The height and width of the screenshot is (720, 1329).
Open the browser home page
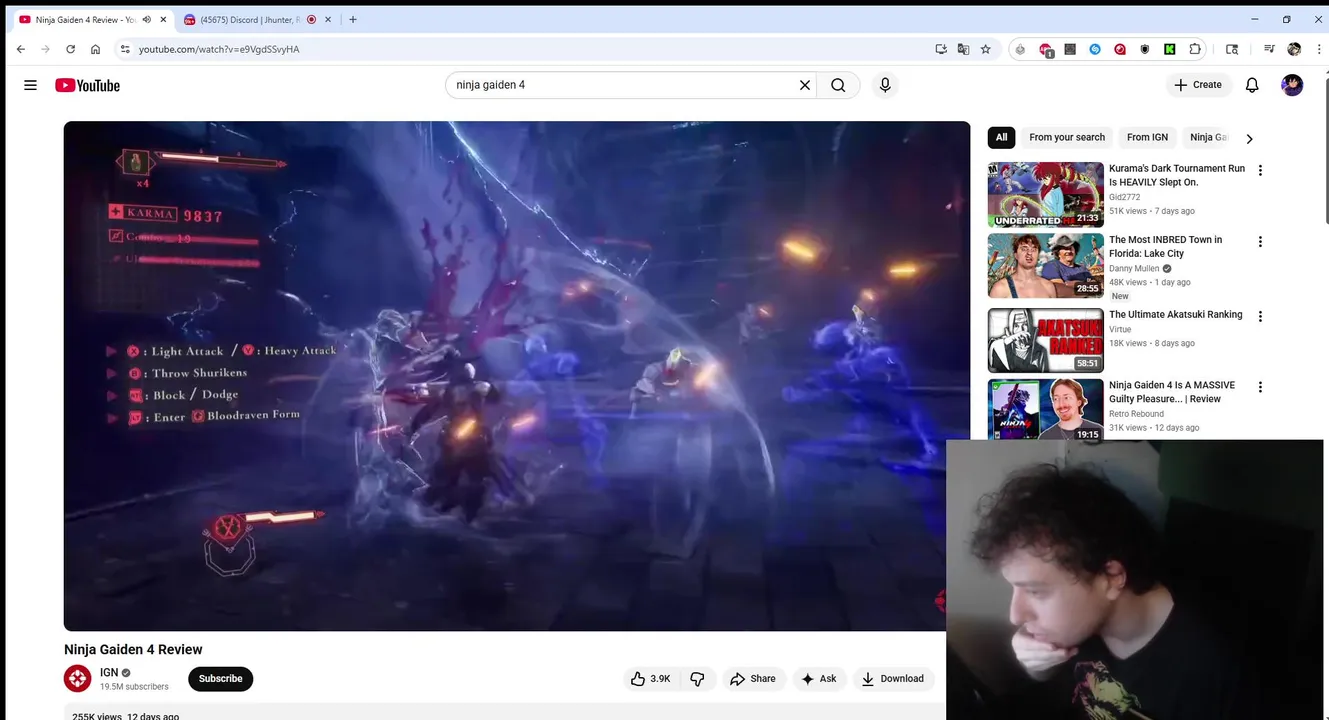[95, 49]
